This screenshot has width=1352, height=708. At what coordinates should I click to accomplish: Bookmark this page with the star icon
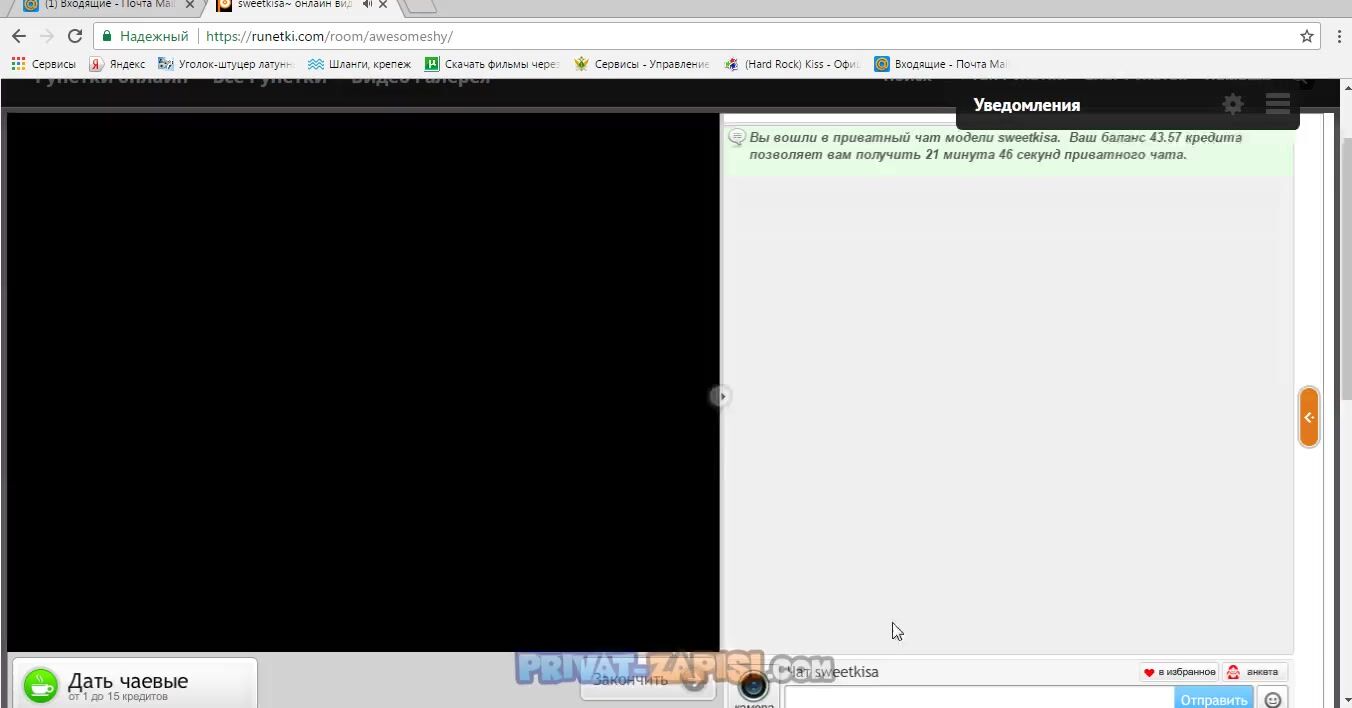click(1306, 36)
